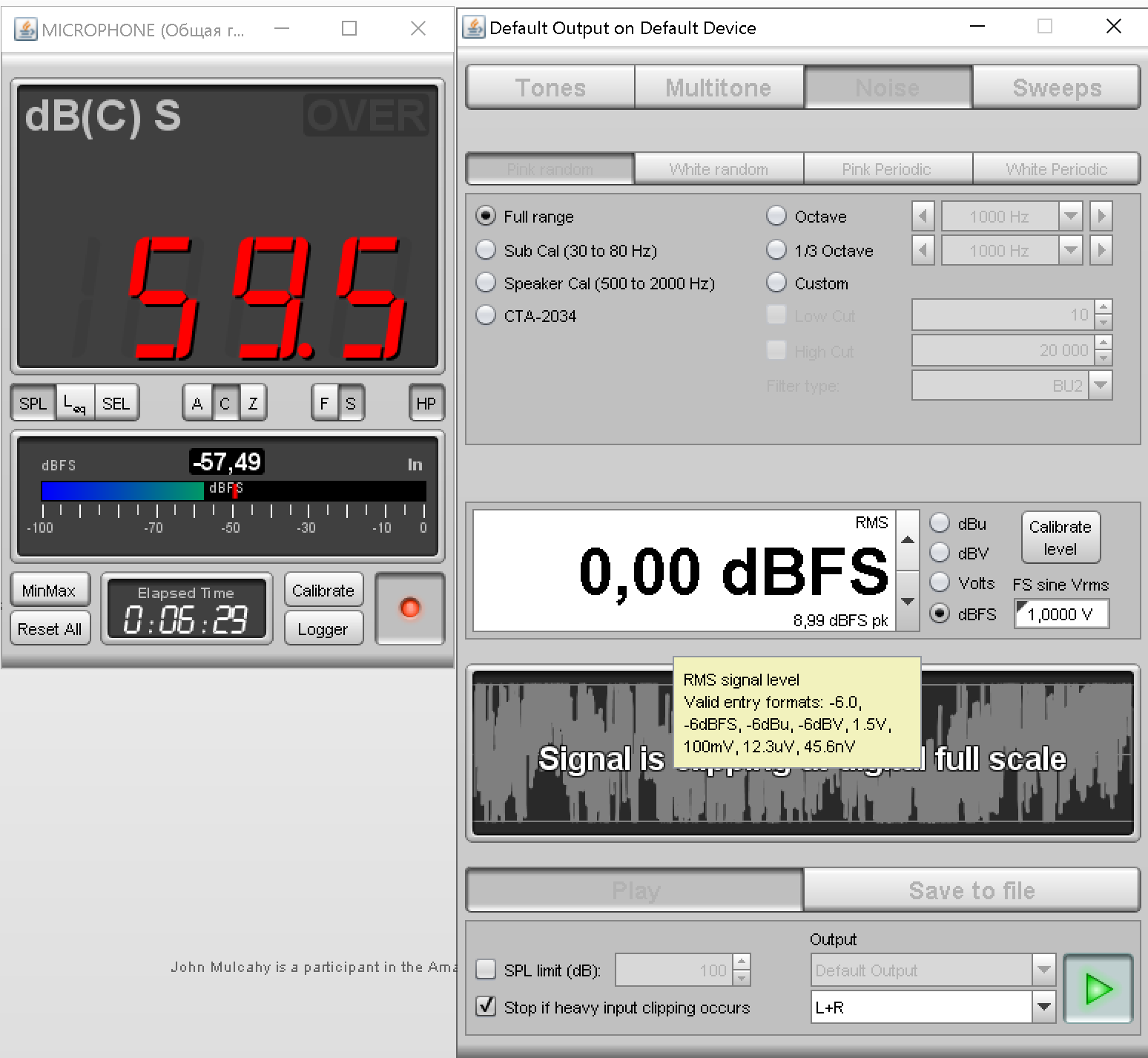The height and width of the screenshot is (1058, 1148).
Task: Select SPL measurement mode
Action: [x=33, y=404]
